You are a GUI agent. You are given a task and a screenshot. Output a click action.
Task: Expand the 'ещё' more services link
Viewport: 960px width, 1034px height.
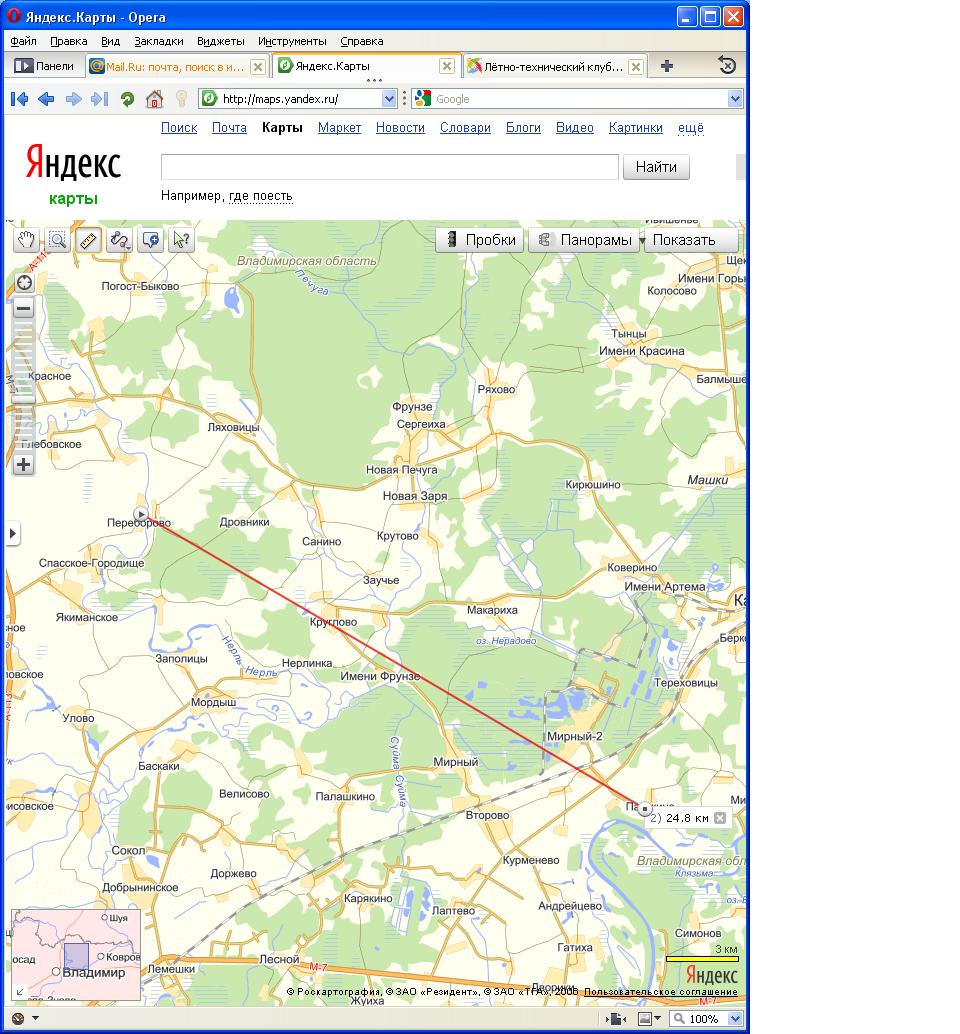click(691, 128)
